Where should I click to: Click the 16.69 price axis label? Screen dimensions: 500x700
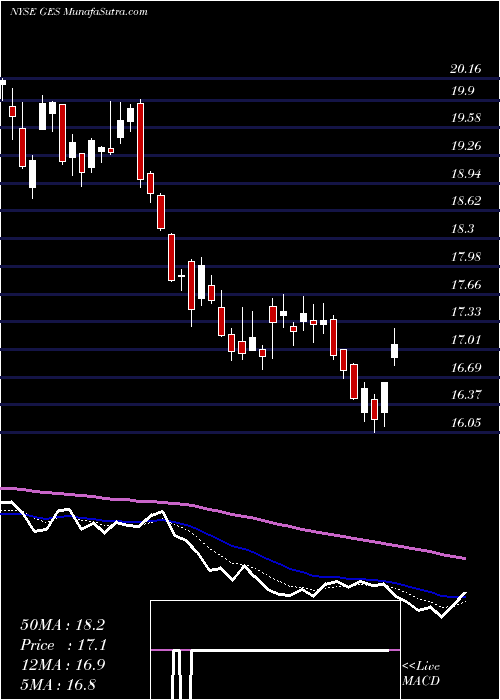(466, 368)
